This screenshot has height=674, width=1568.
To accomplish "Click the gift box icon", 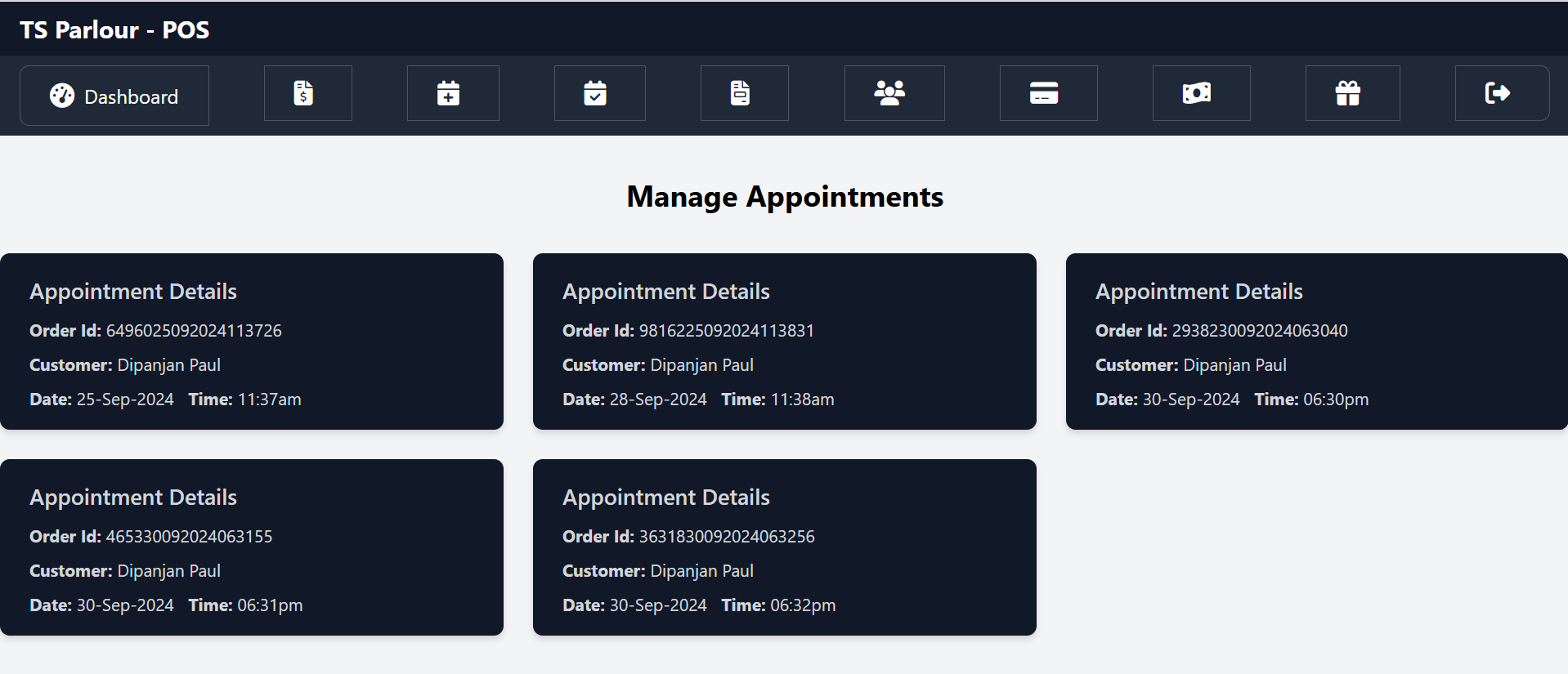I will click(1348, 93).
